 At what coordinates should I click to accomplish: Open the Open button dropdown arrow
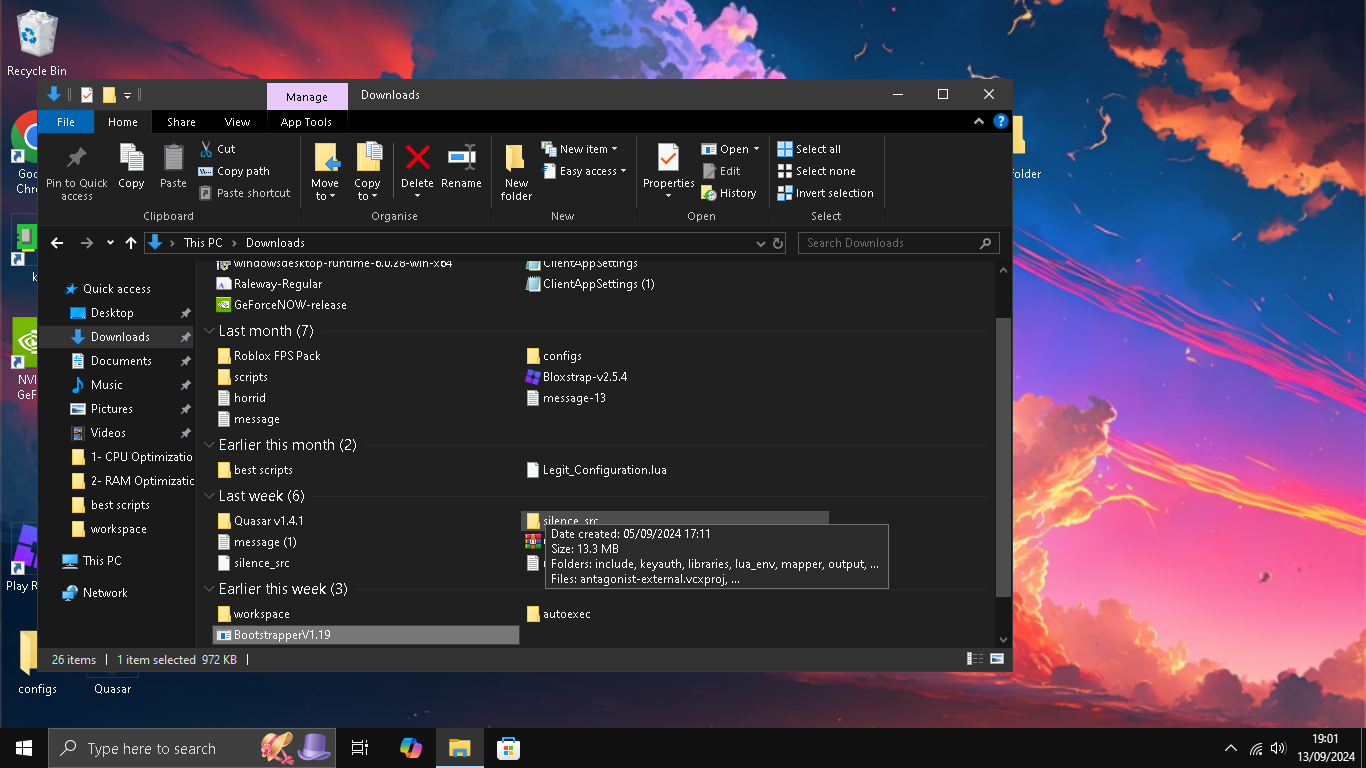coord(756,149)
